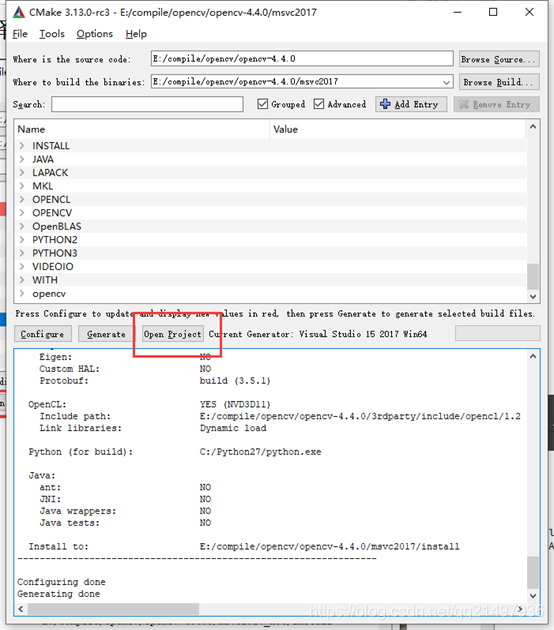
Task: Close the CMake window
Action: (x=529, y=12)
